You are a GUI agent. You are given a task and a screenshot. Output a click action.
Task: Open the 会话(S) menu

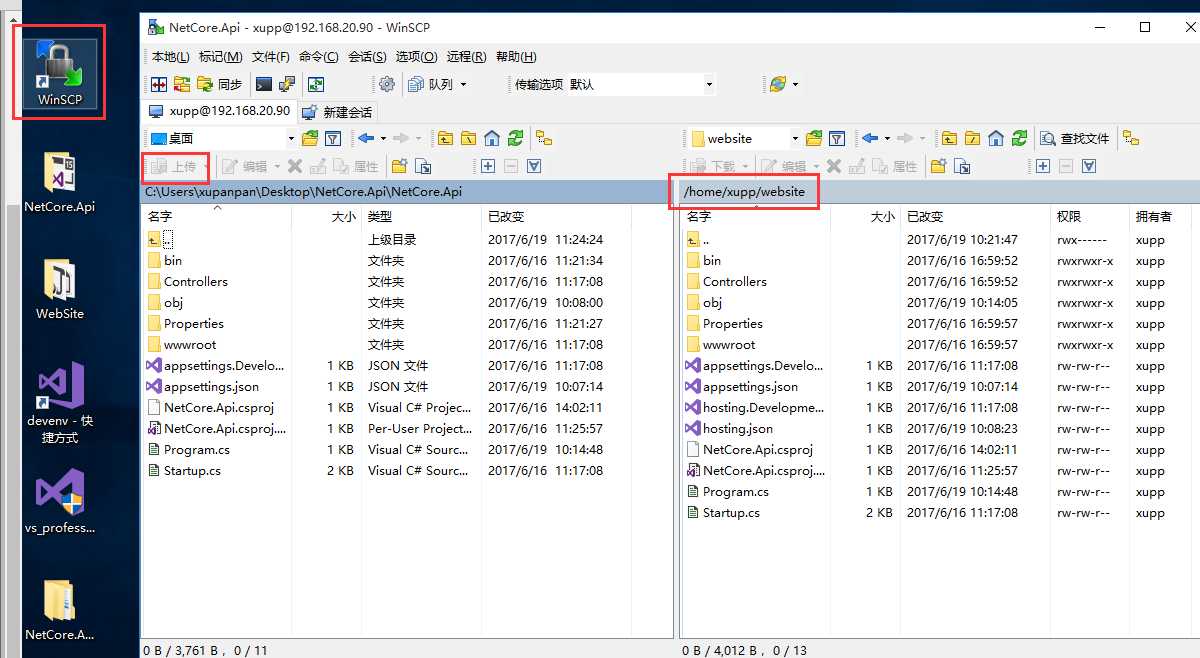tap(367, 57)
